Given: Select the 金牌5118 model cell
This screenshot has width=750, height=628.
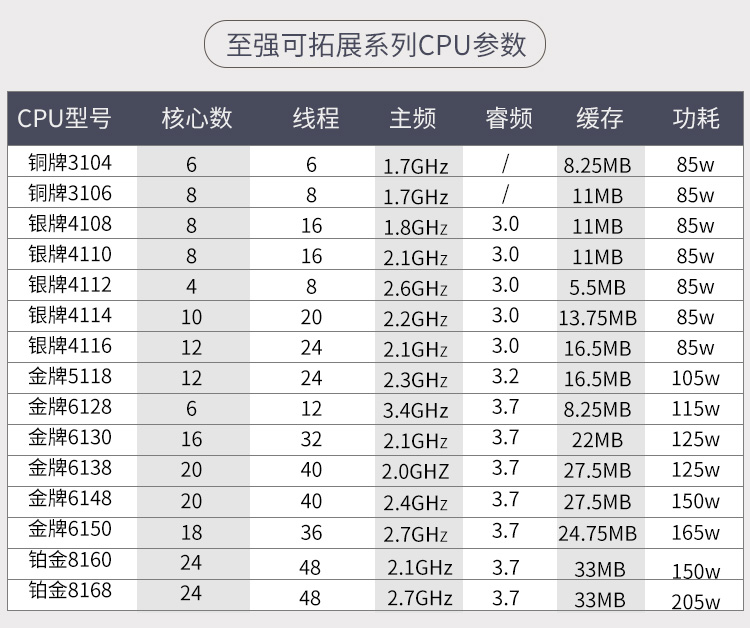Looking at the screenshot, I should [x=70, y=377].
